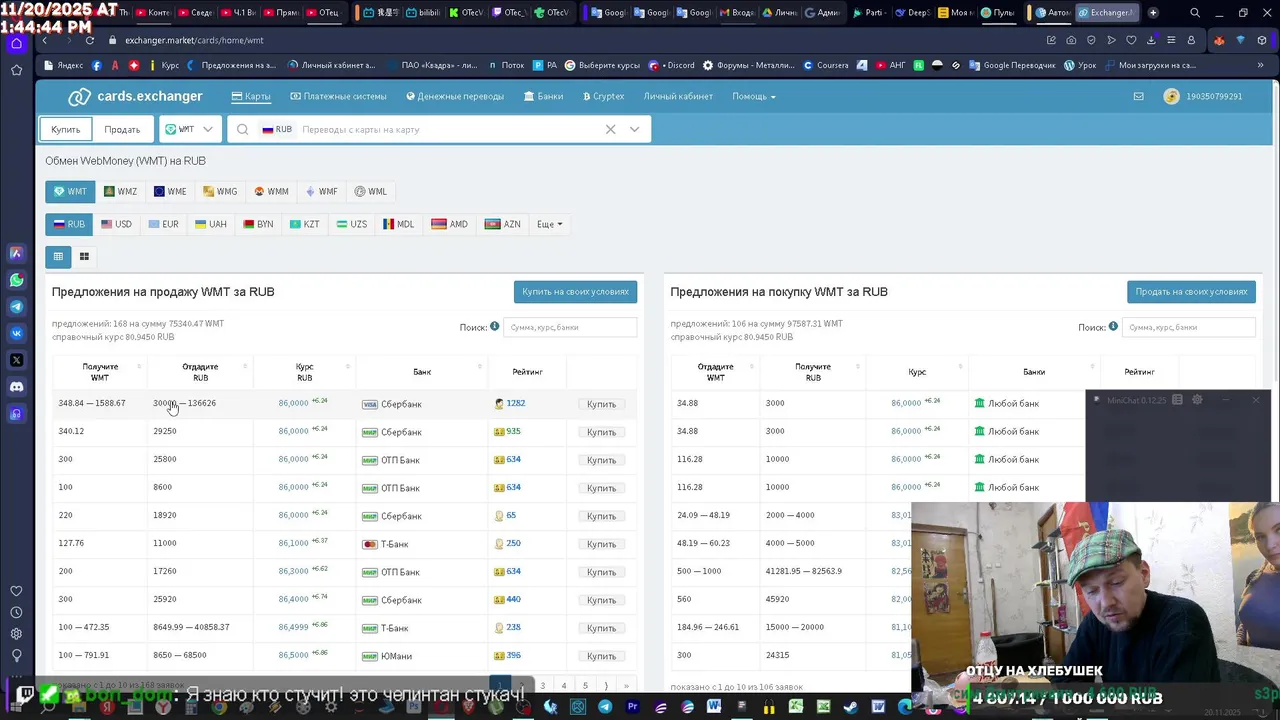
Task: Expand the Еще currencies dropdown
Action: (x=549, y=224)
